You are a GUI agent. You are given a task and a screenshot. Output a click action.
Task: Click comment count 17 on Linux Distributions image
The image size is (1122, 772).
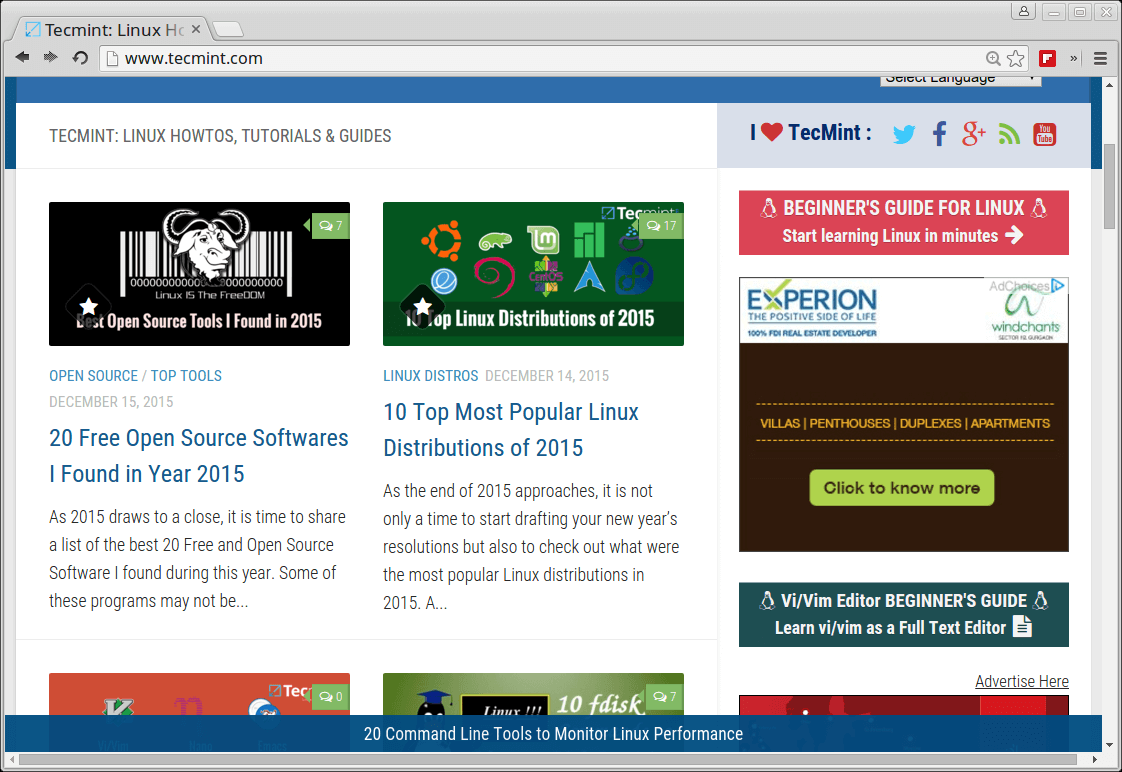coord(661,226)
